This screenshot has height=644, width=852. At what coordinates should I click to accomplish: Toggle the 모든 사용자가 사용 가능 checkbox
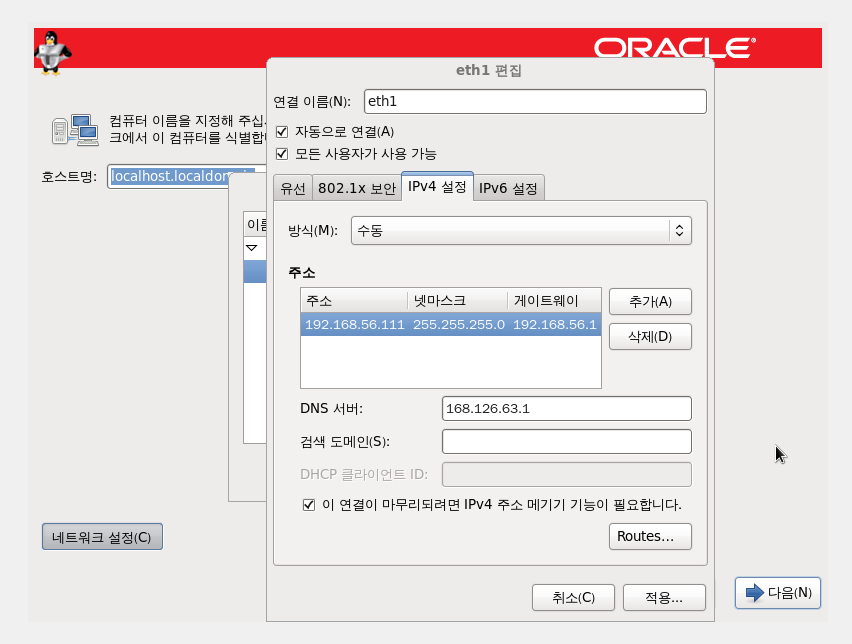pyautogui.click(x=282, y=154)
